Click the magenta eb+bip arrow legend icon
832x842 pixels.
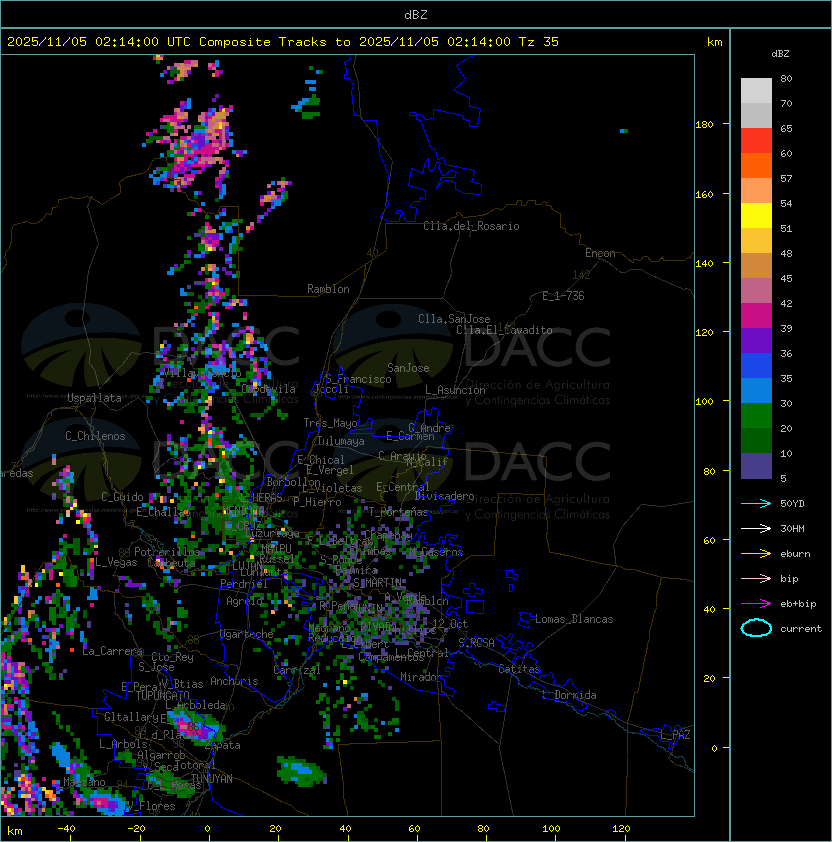756,604
